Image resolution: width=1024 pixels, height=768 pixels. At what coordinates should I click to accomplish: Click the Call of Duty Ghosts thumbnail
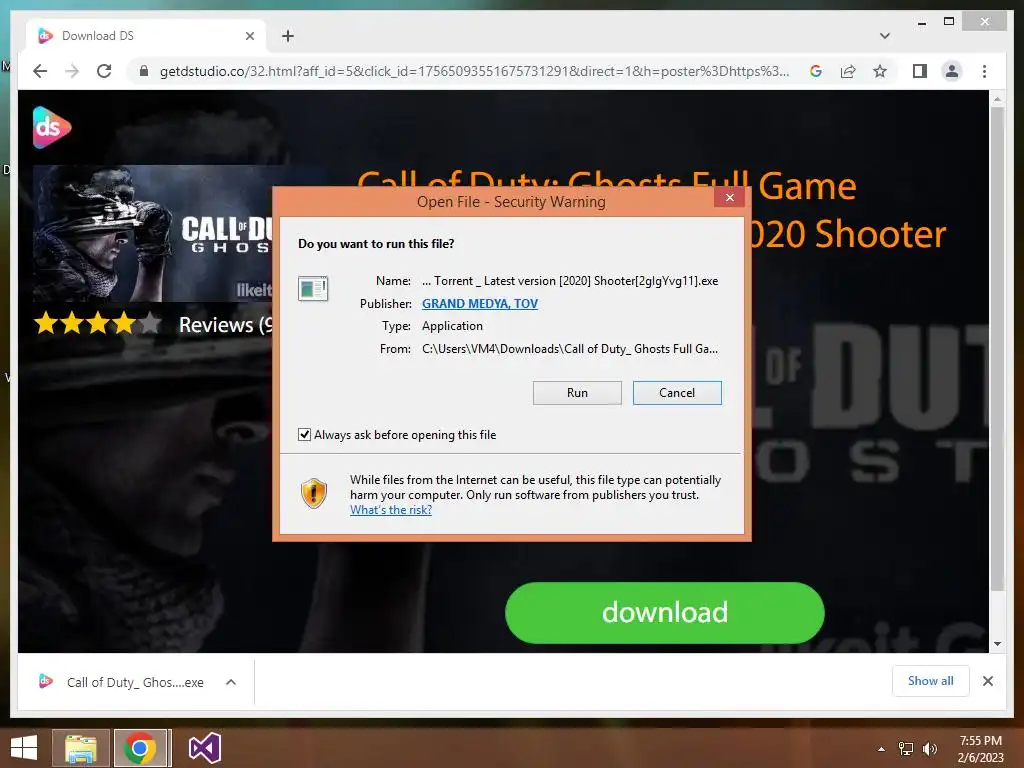pyautogui.click(x=152, y=233)
